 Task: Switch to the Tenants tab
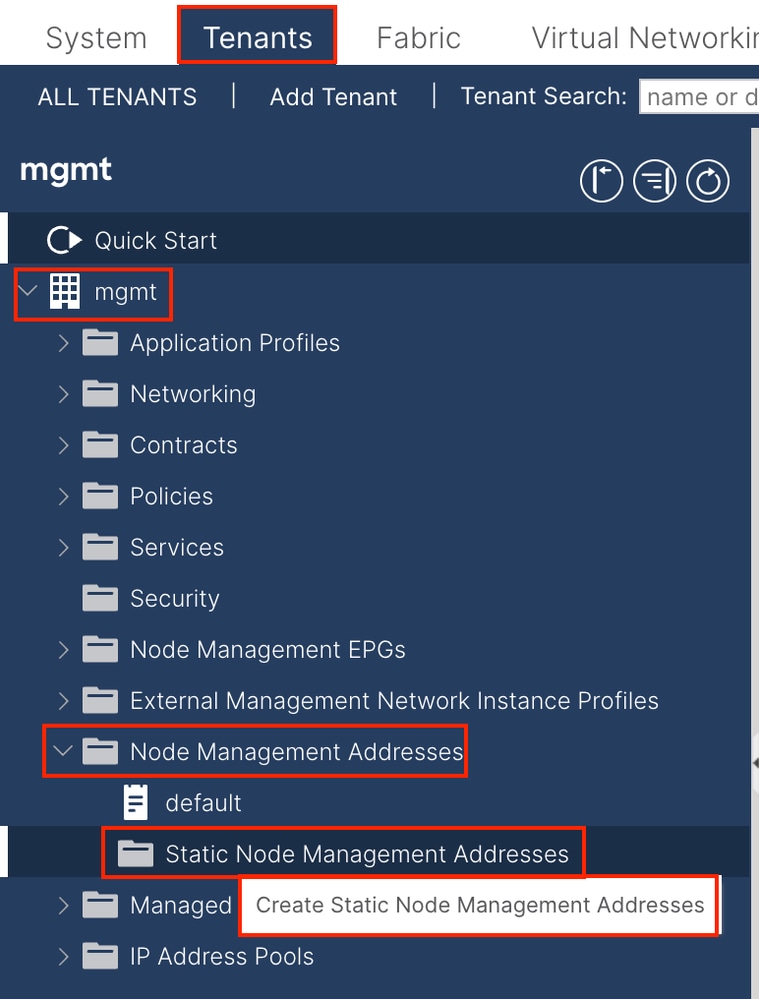pyautogui.click(x=257, y=38)
